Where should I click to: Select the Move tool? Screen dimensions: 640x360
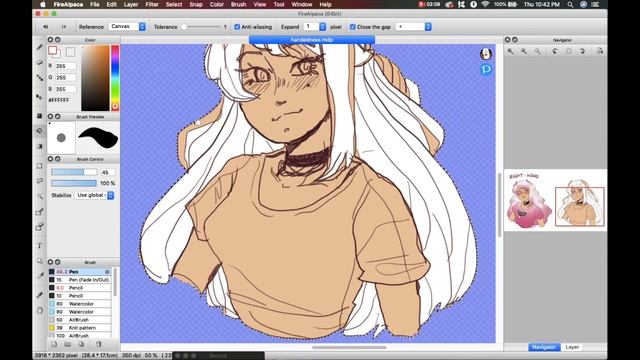click(x=40, y=97)
